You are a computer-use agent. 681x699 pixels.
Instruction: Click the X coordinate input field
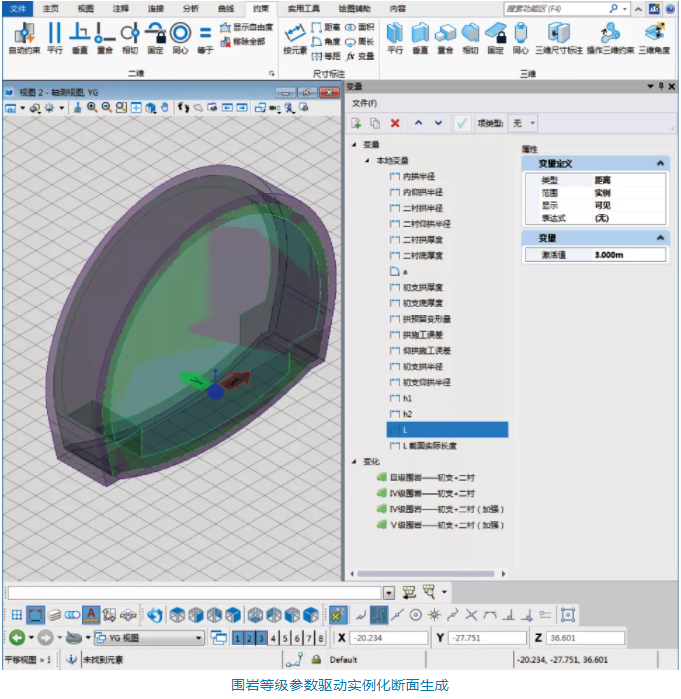[x=388, y=638]
